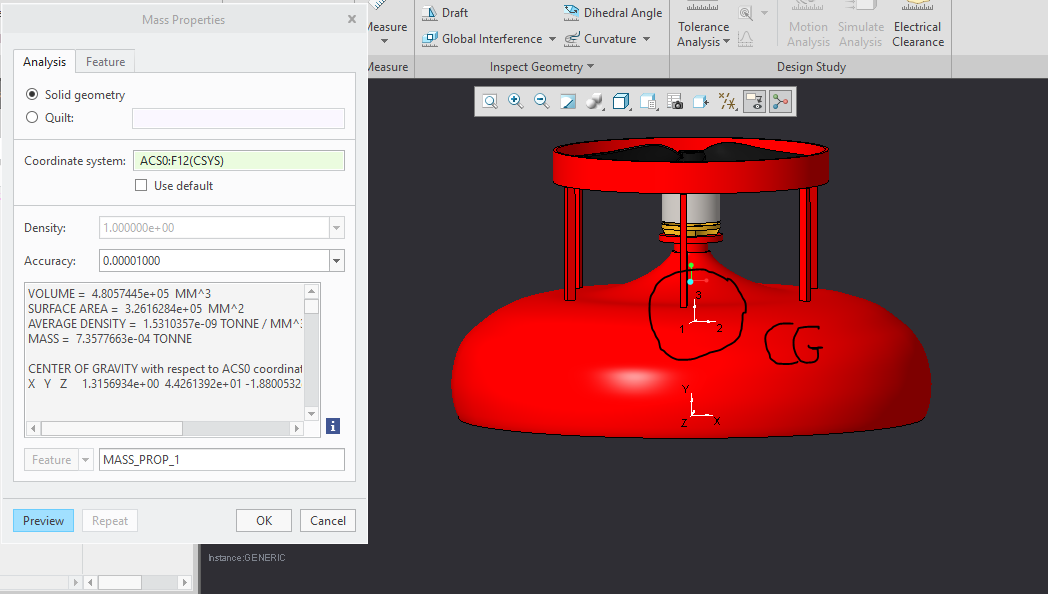This screenshot has width=1048, height=594.
Task: Select the Solid geometry radio button
Action: point(31,94)
